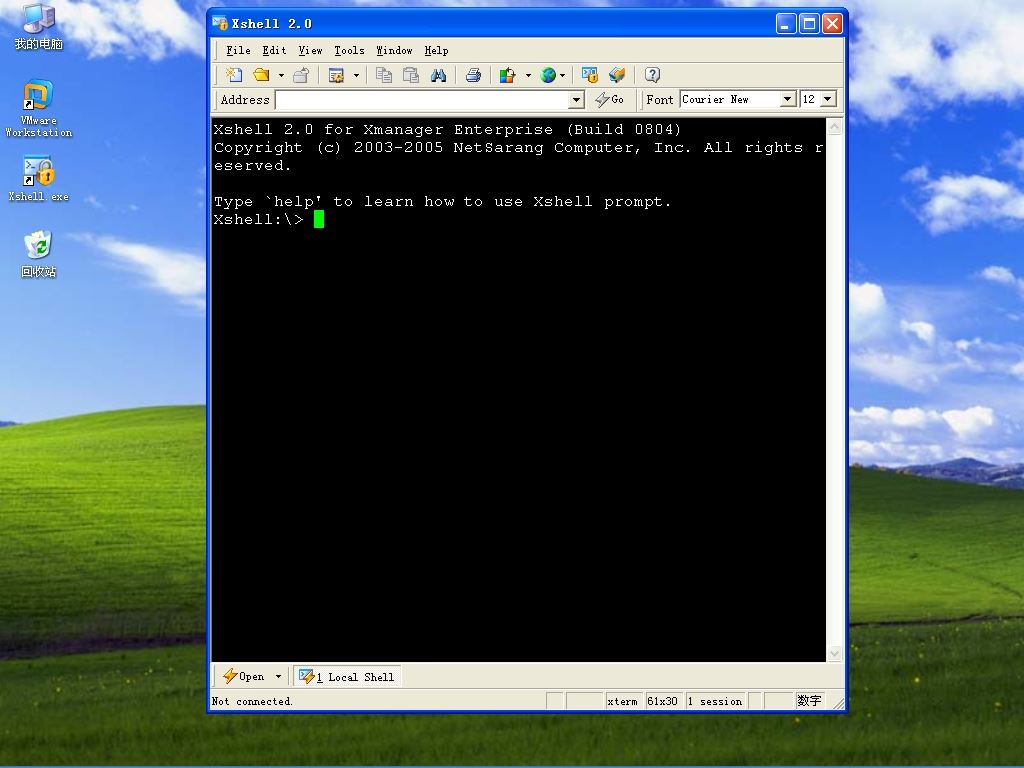Click the Go button
Viewport: 1024px width, 768px height.
pyautogui.click(x=609, y=99)
